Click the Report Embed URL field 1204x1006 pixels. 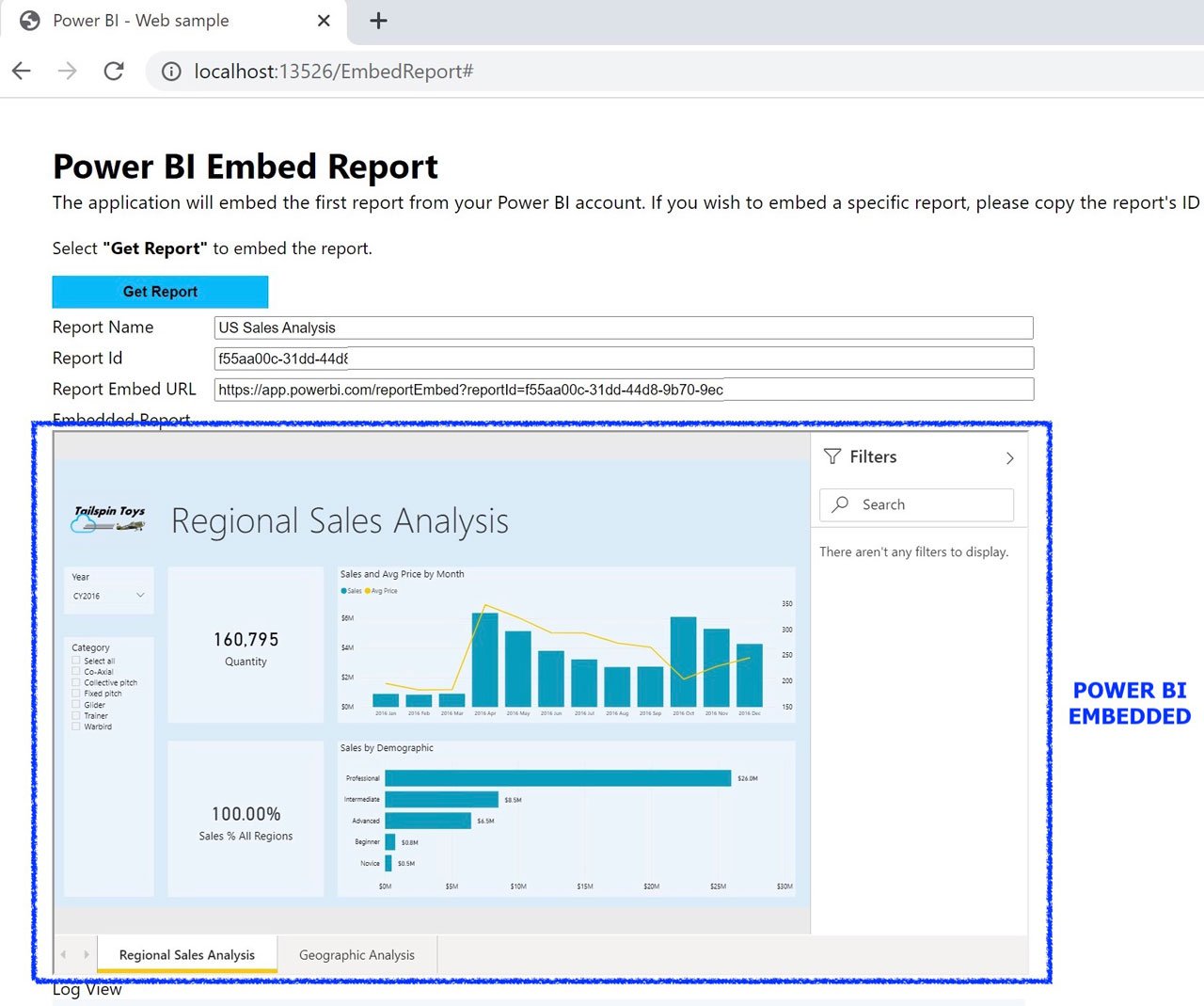(x=624, y=390)
